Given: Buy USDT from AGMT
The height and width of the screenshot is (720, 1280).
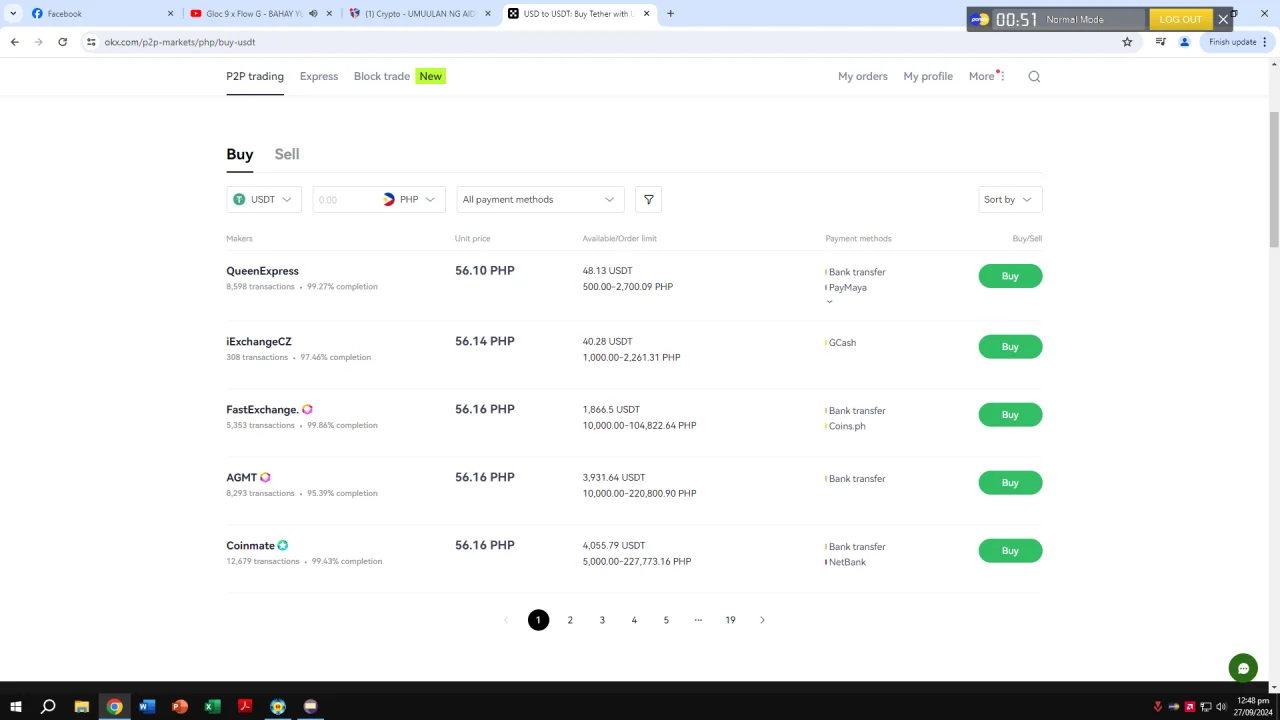Looking at the screenshot, I should tap(1010, 483).
